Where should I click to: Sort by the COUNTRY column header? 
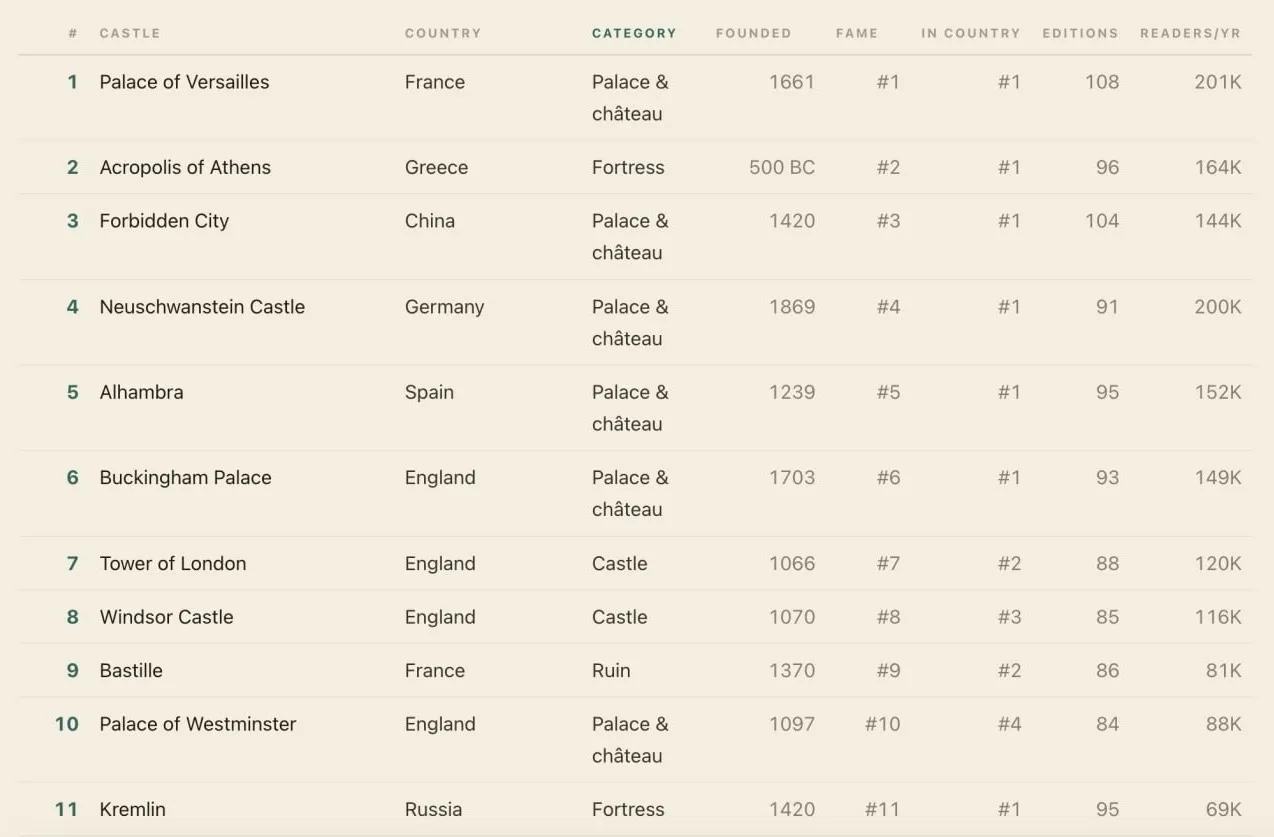tap(443, 33)
